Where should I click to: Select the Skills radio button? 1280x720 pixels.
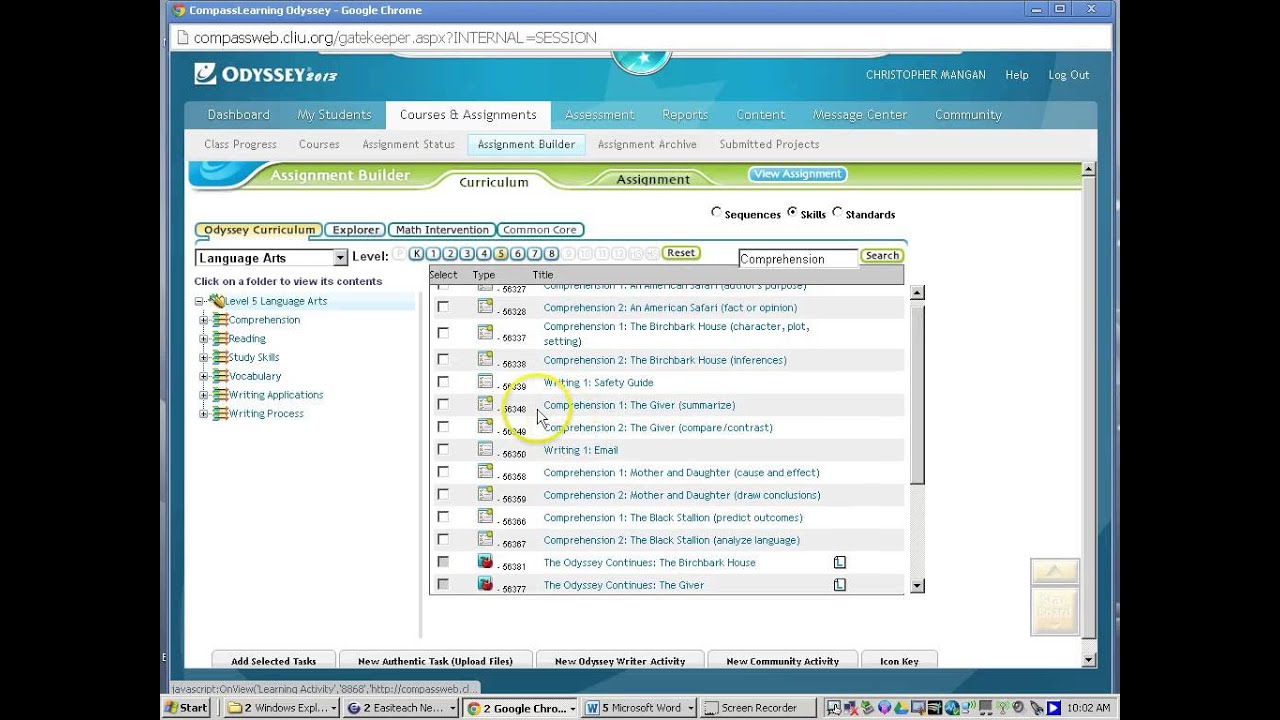pyautogui.click(x=792, y=212)
